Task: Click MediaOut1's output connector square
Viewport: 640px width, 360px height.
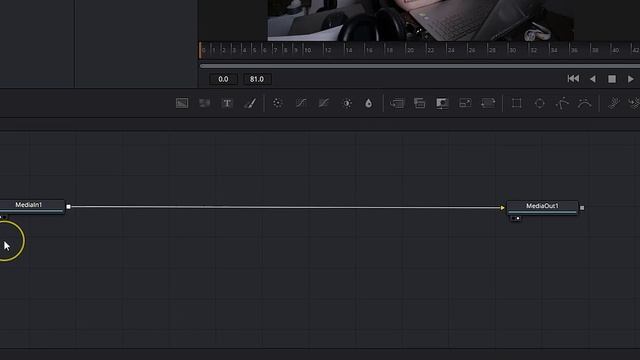Action: pos(582,208)
